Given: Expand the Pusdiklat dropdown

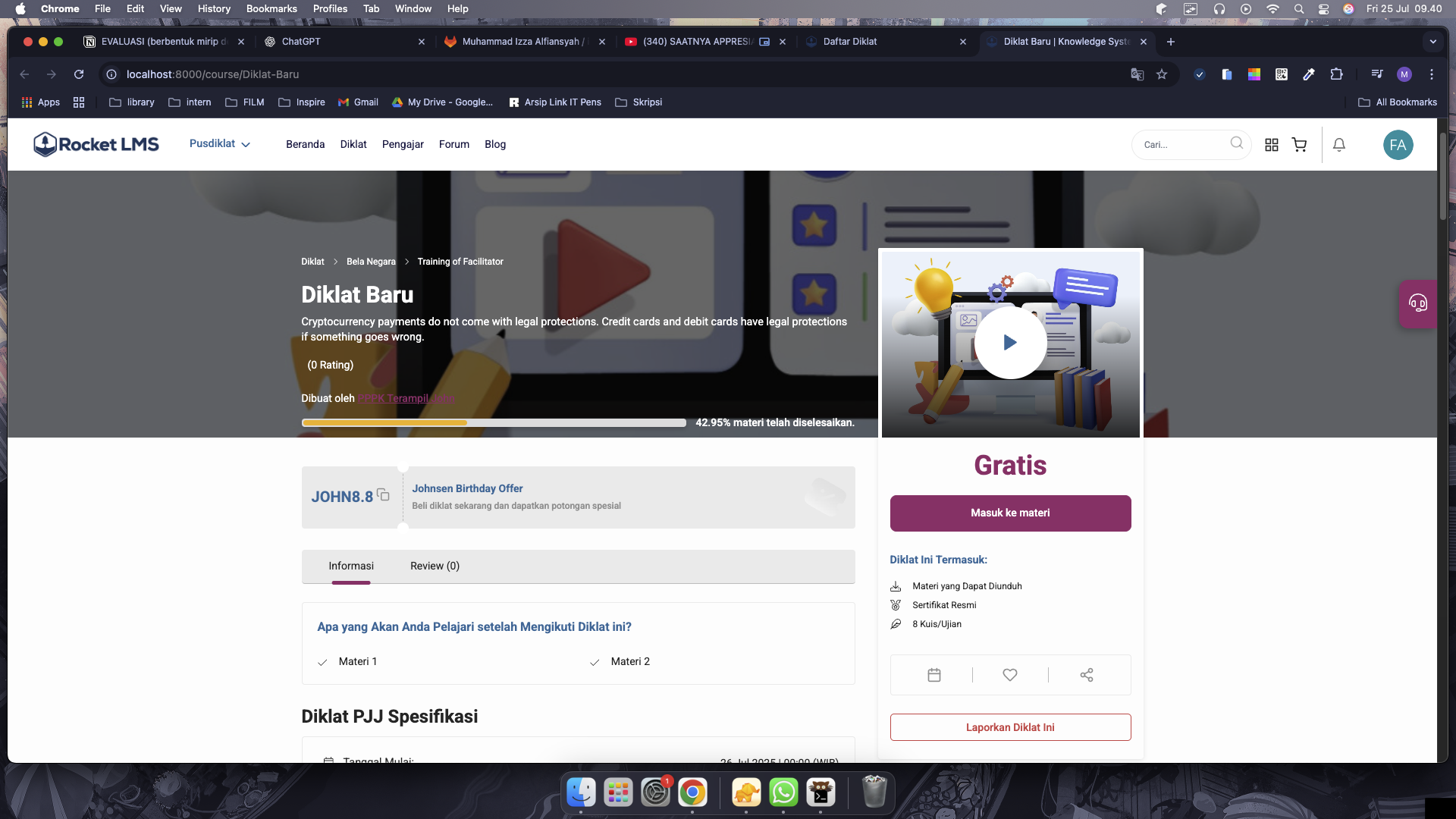Looking at the screenshot, I should click(220, 144).
